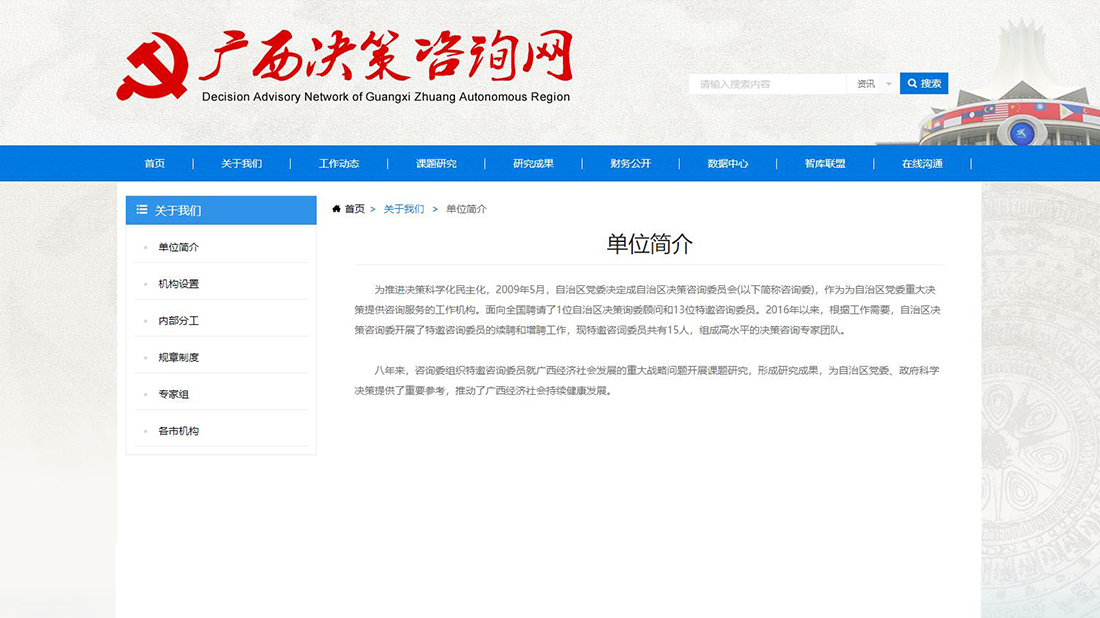Click the home icon in breadcrumb
This screenshot has height=618, width=1100.
click(336, 209)
